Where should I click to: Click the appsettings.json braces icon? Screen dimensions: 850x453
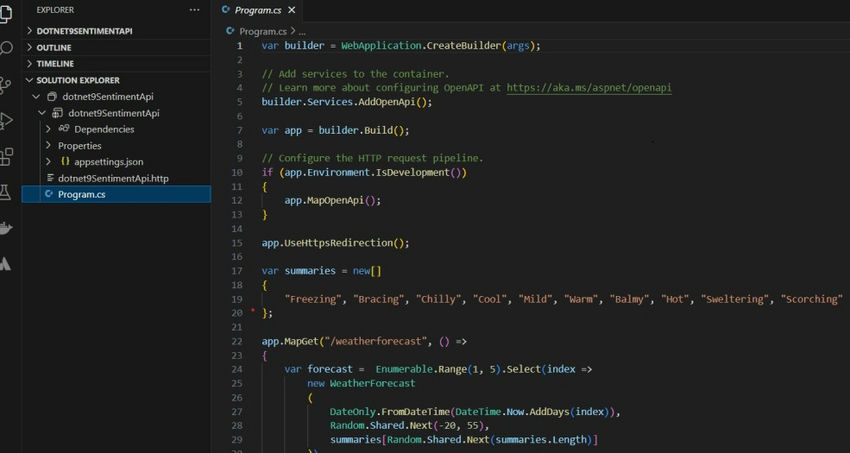click(x=65, y=161)
